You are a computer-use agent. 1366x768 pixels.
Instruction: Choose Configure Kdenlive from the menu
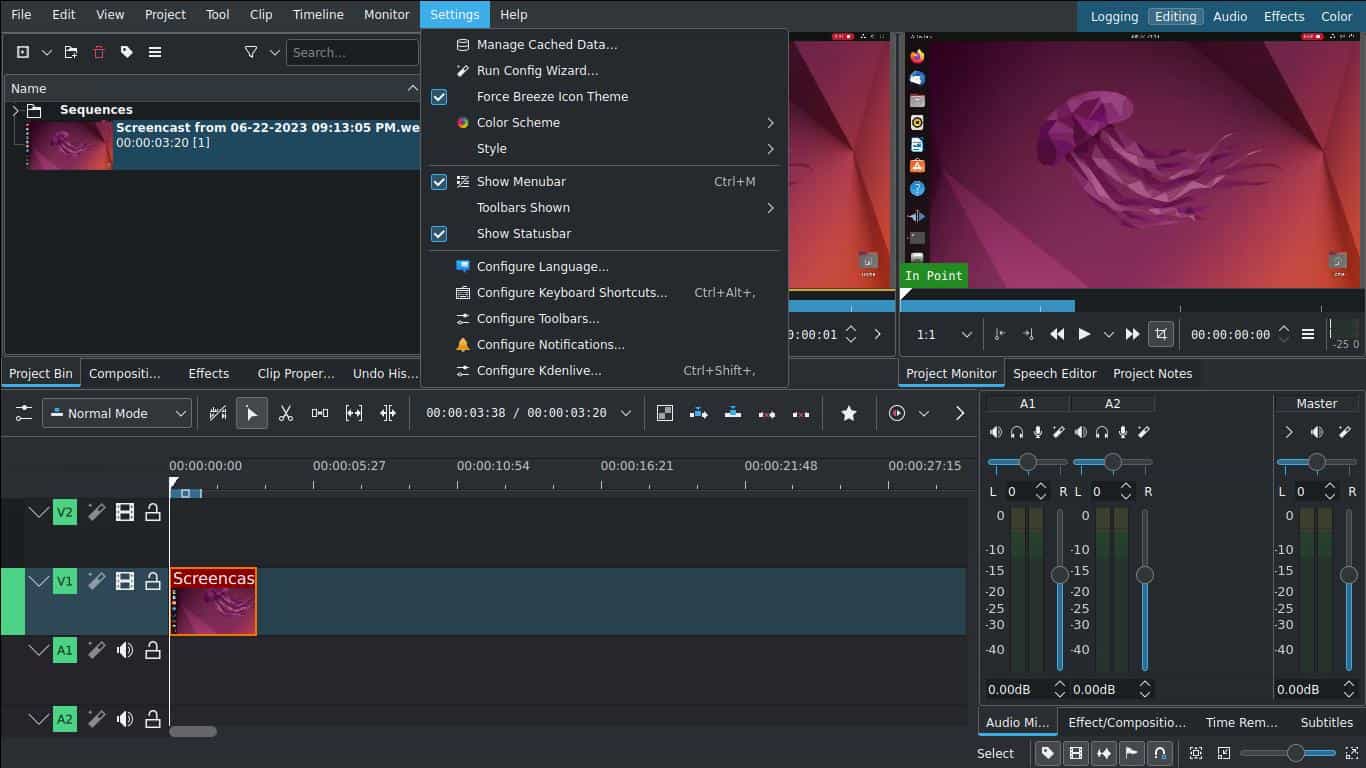pos(538,370)
